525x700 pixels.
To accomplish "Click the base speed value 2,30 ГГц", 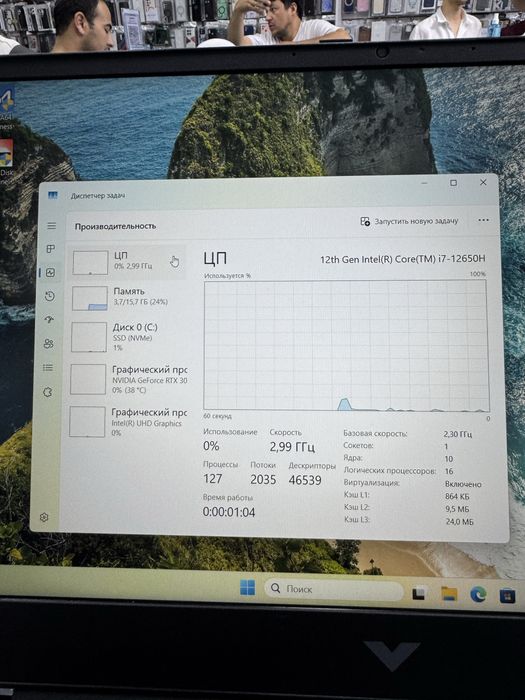I will point(458,434).
